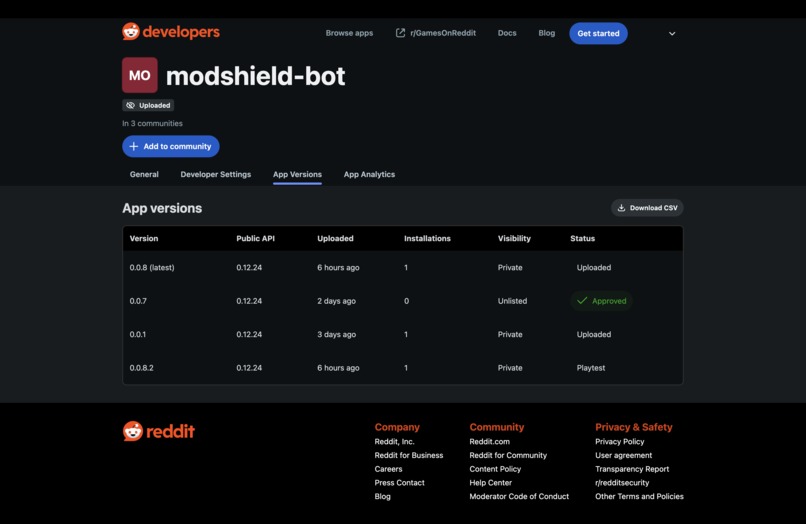Screen dimensions: 806x524
Task: Expand the account menu chevron
Action: 672,33
